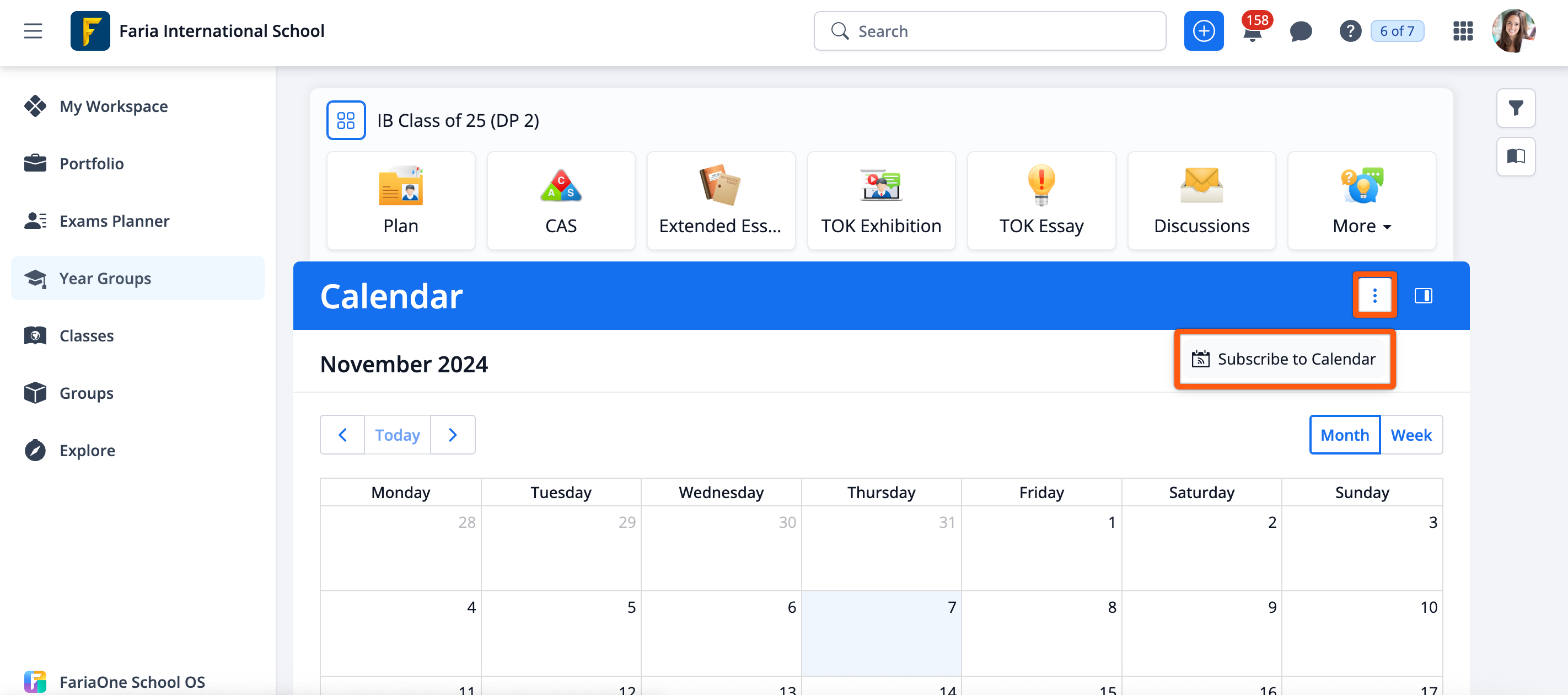Select Subscribe to Calendar option
This screenshot has width=1568, height=695.
[1285, 360]
